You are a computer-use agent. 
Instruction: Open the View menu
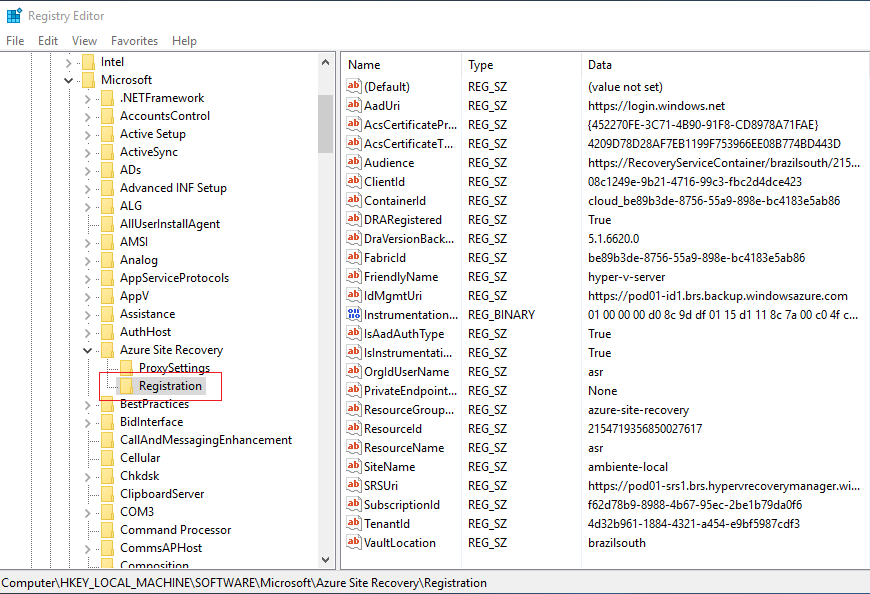tap(84, 40)
